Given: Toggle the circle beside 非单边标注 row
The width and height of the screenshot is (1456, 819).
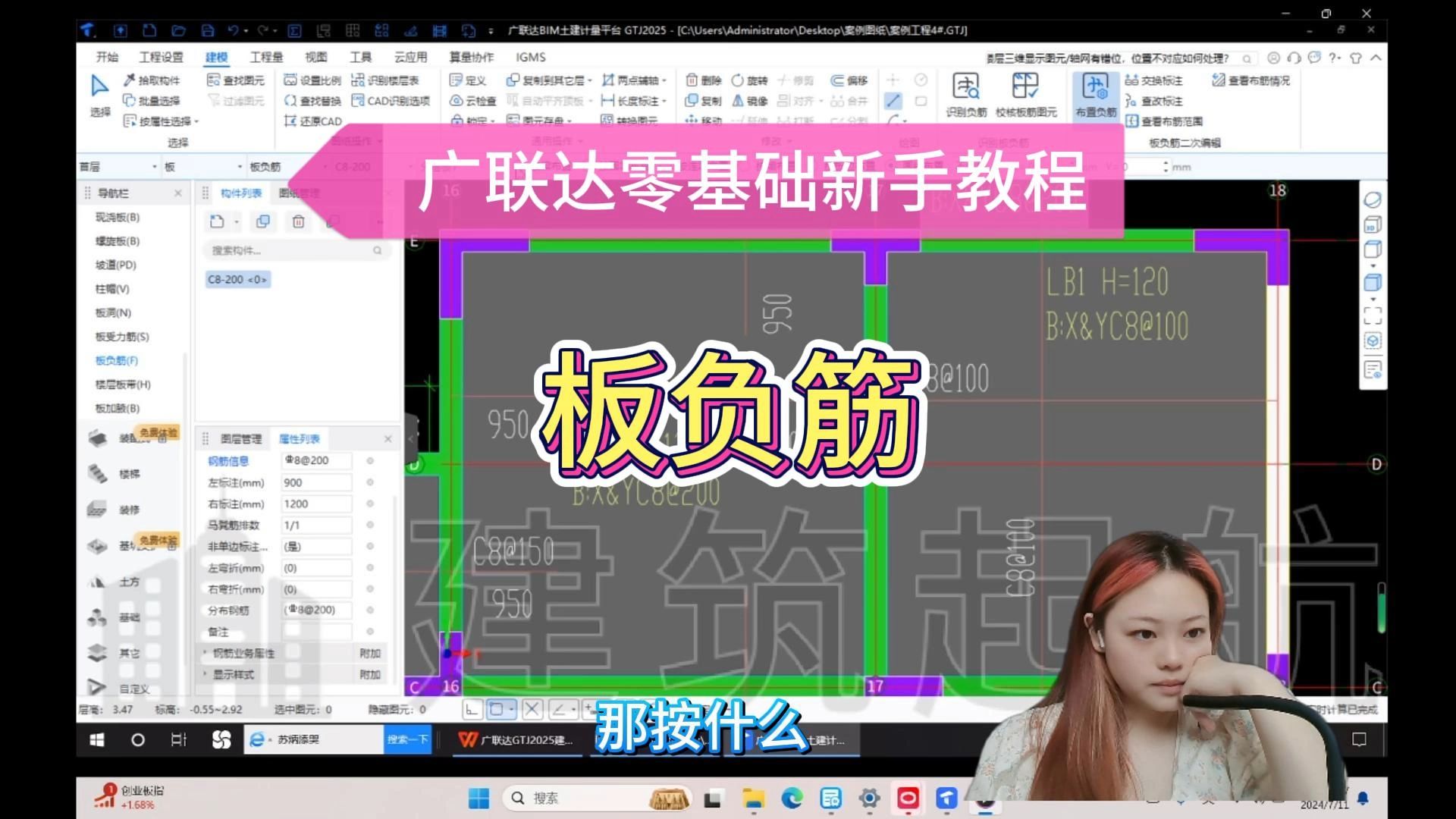Looking at the screenshot, I should pos(370,546).
